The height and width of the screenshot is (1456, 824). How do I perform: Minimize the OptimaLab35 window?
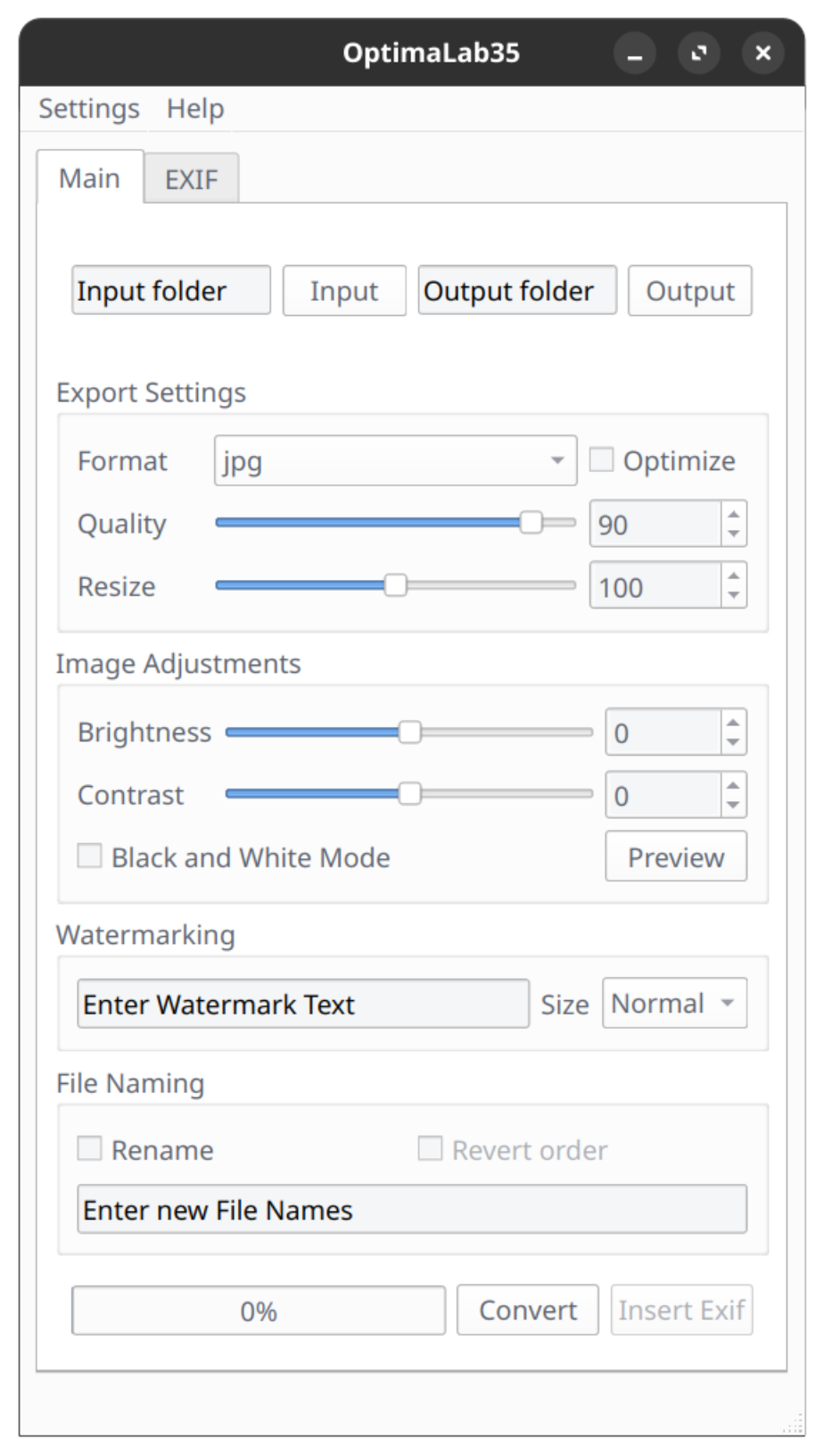(x=635, y=54)
